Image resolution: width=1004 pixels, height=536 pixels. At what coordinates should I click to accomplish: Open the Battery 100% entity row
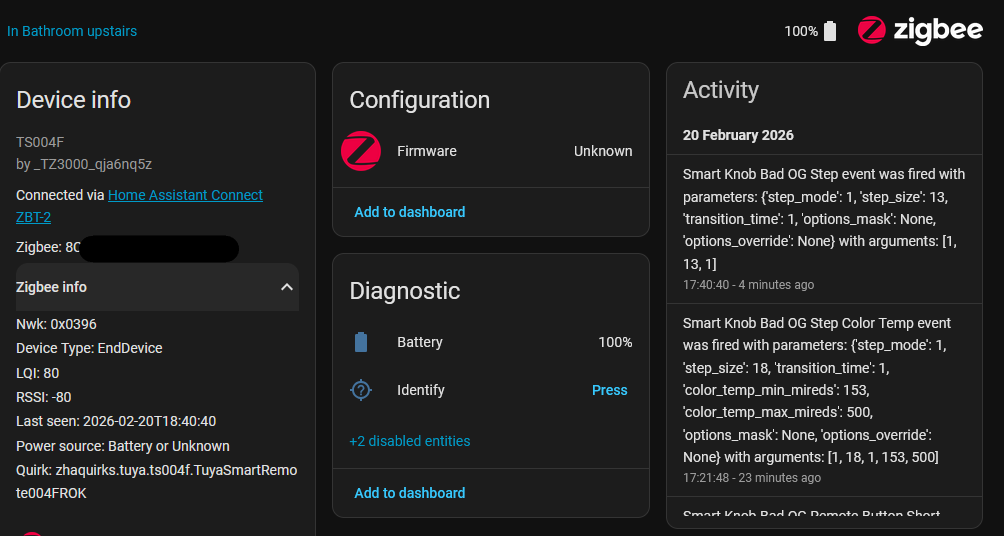pos(490,342)
